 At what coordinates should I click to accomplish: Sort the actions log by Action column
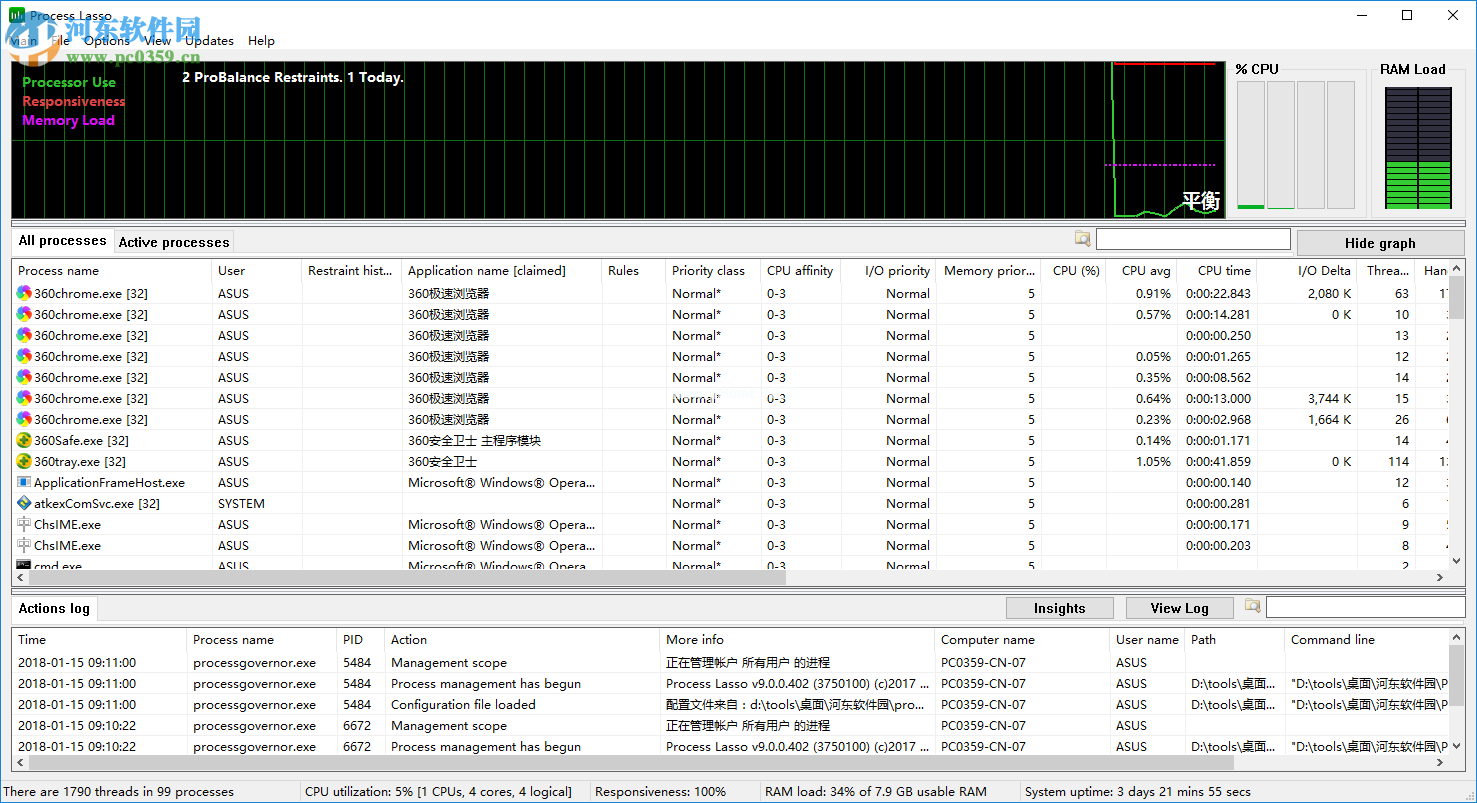523,640
